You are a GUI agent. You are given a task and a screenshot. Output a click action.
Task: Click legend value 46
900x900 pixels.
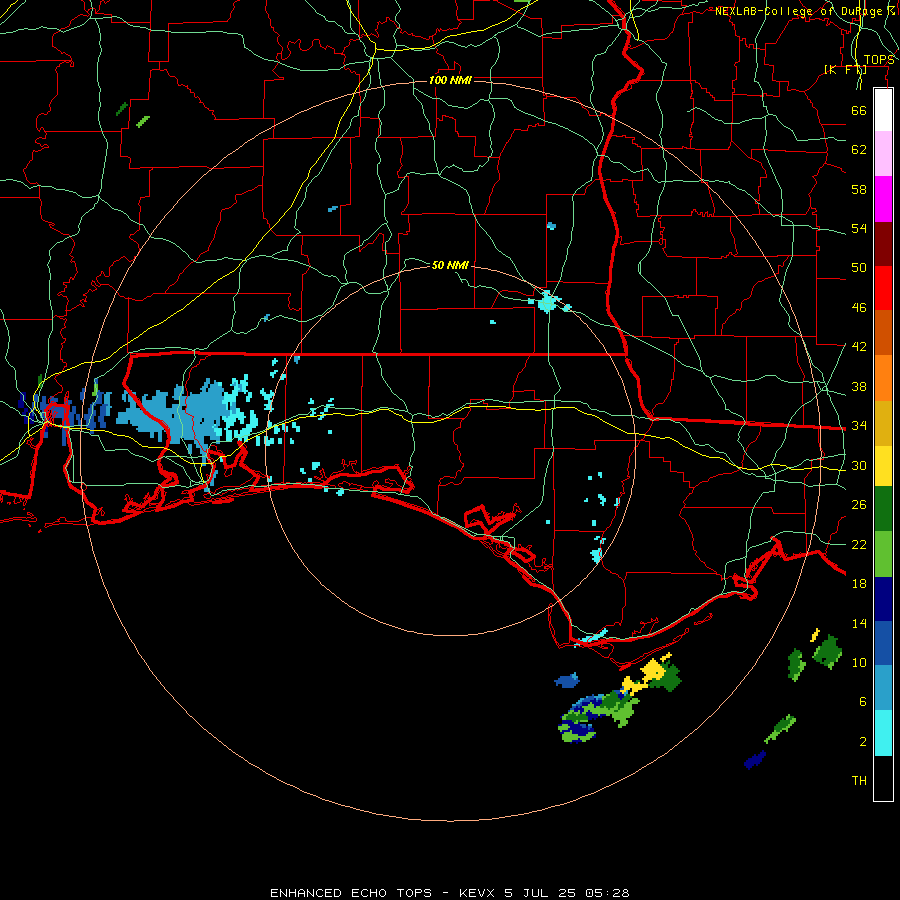pyautogui.click(x=859, y=307)
